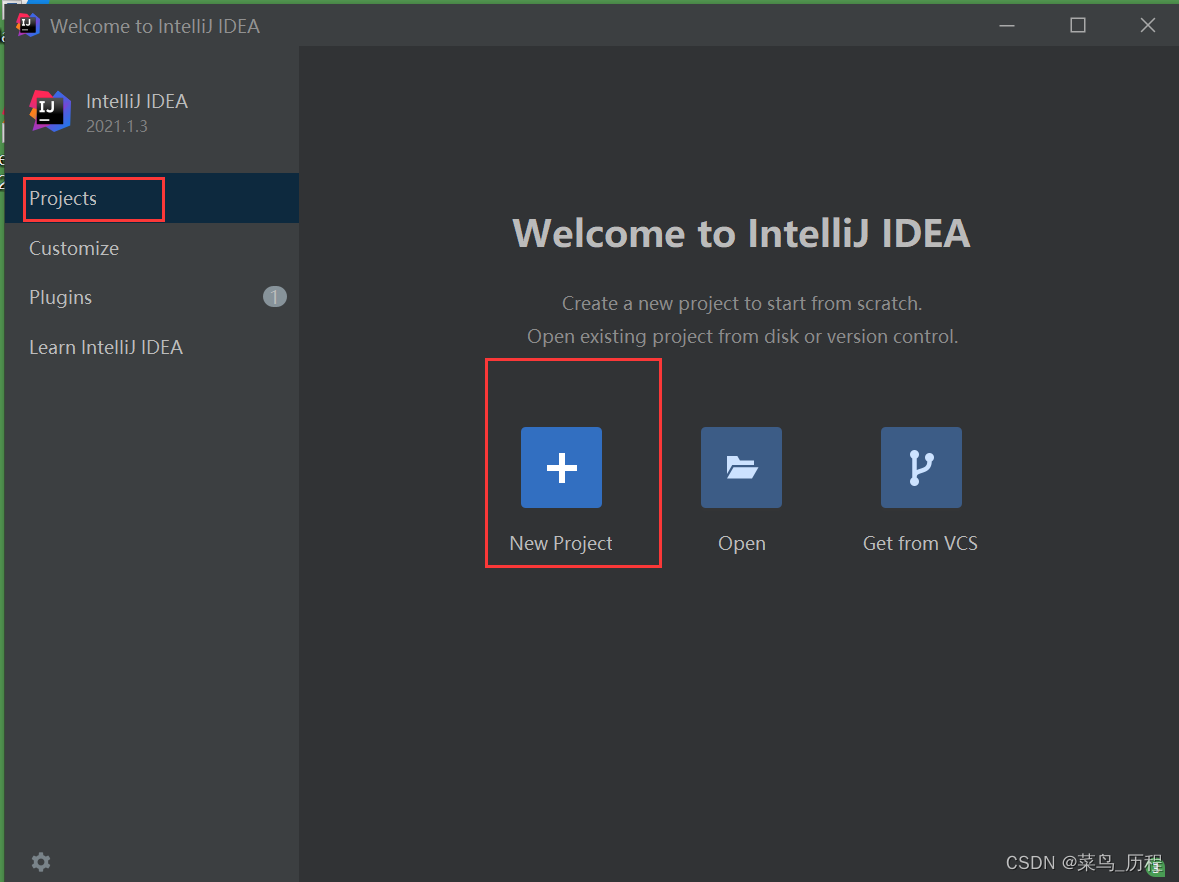Click the IntelliJ icon in the title bar
1179x882 pixels.
click(x=25, y=25)
